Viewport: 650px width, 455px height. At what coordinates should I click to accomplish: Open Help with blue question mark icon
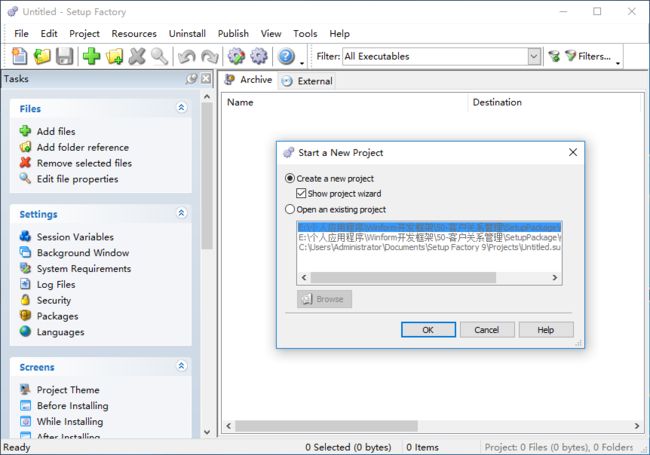pos(286,56)
